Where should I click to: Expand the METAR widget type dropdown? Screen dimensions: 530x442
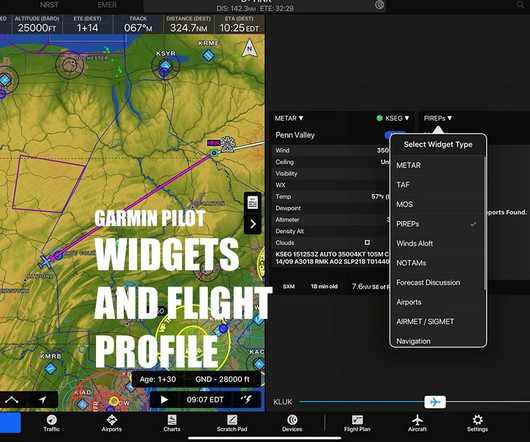click(x=289, y=118)
